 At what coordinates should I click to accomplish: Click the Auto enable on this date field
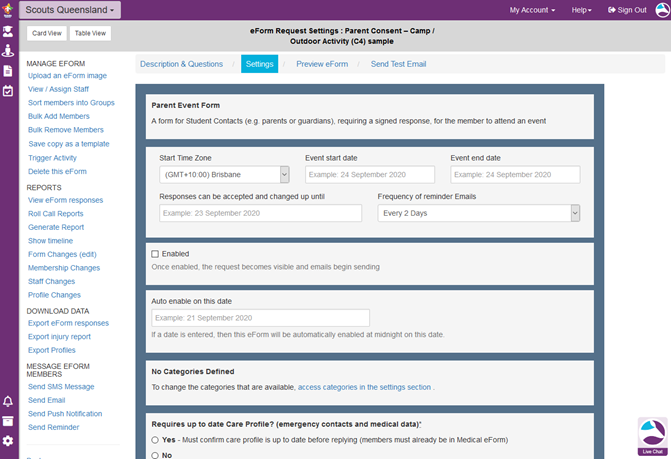tap(260, 318)
